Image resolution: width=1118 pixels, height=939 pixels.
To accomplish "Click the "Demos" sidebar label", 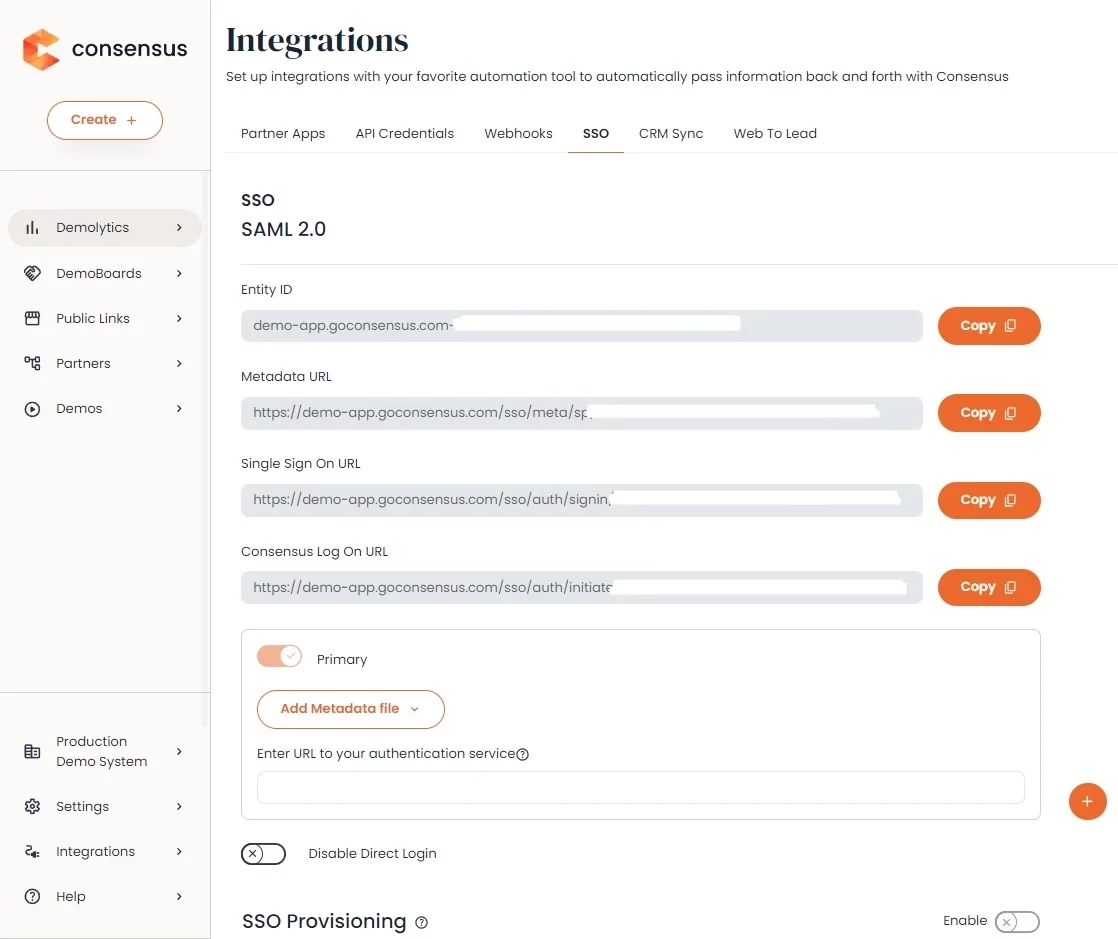I will pyautogui.click(x=79, y=409).
